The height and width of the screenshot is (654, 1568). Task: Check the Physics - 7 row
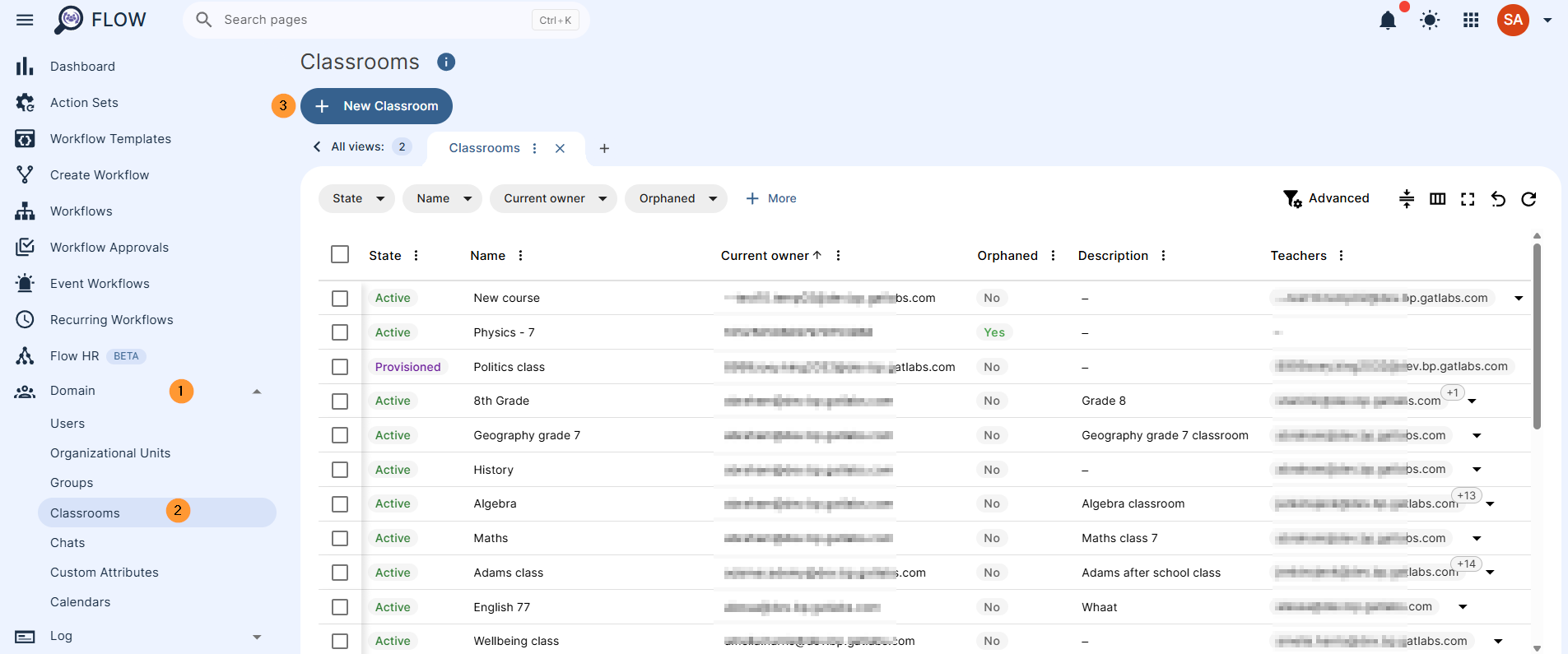click(x=340, y=332)
